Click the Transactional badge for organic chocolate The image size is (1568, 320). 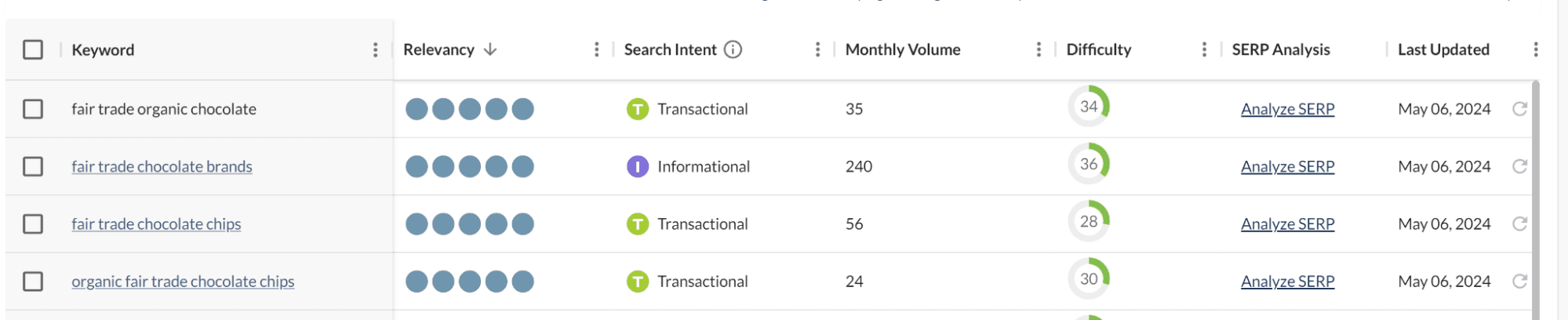coord(637,109)
